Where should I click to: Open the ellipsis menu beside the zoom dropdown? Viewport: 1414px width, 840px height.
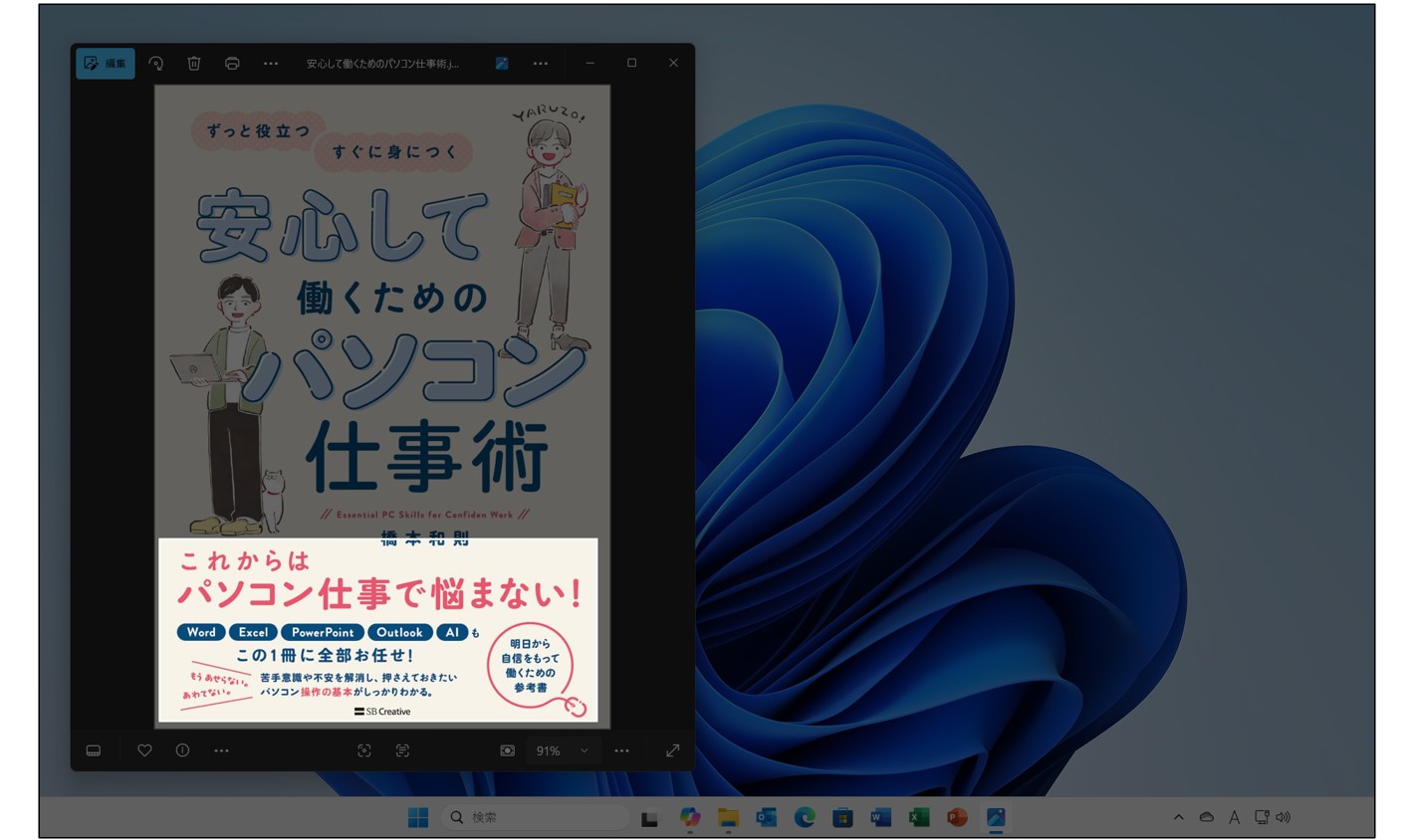tap(622, 750)
